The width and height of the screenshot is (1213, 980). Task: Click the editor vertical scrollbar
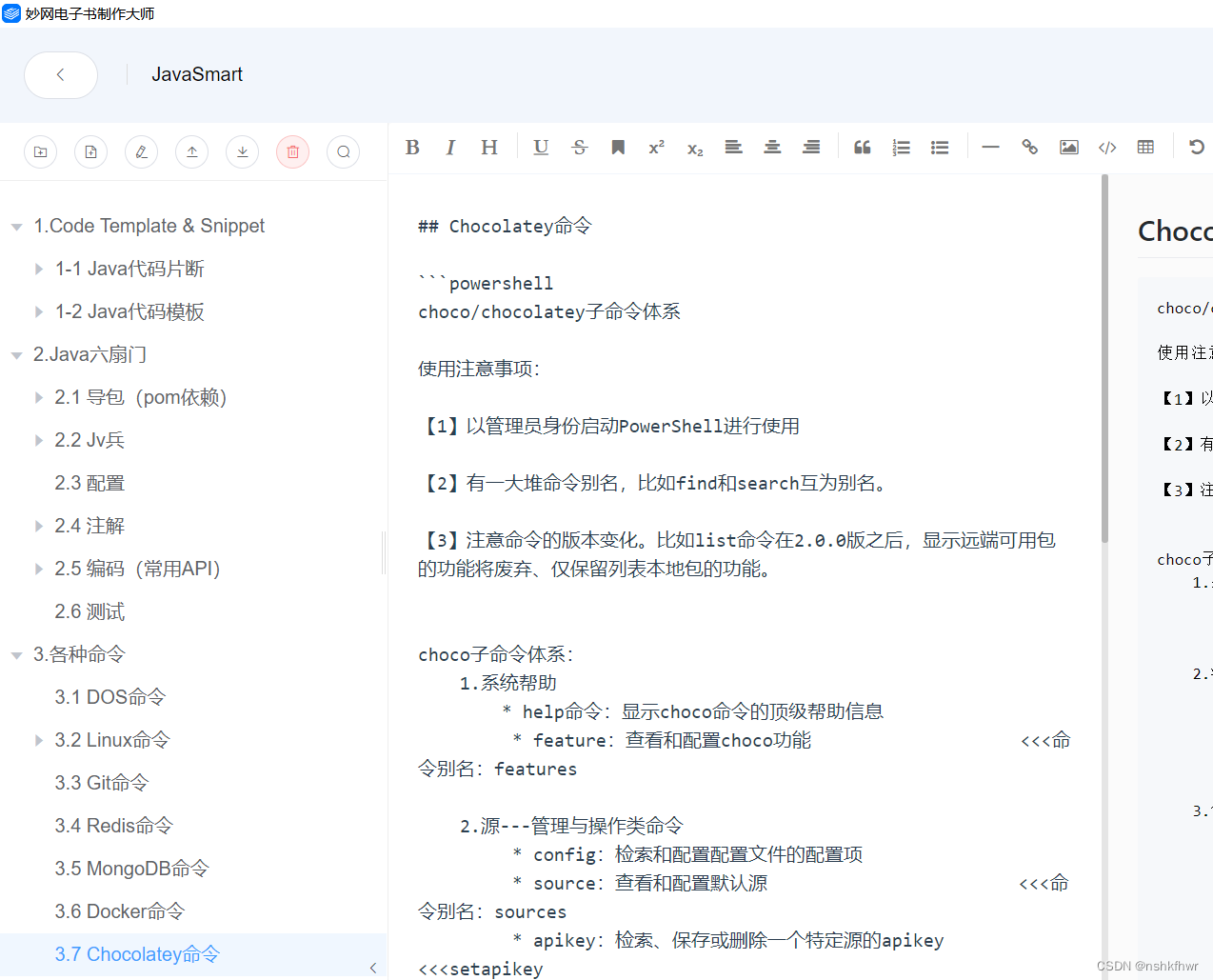point(1104,358)
